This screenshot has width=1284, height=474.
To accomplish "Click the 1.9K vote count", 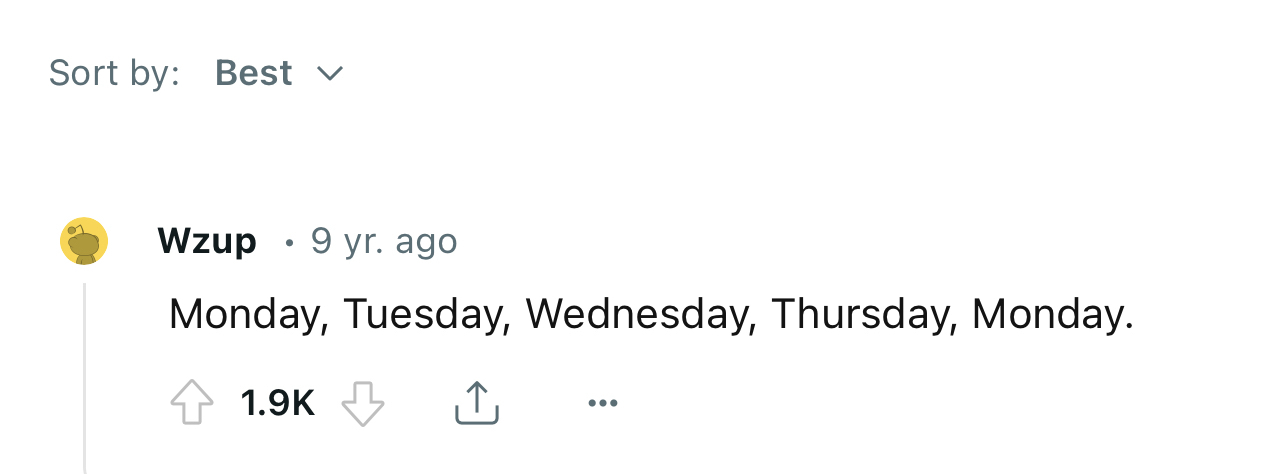I will click(x=277, y=403).
